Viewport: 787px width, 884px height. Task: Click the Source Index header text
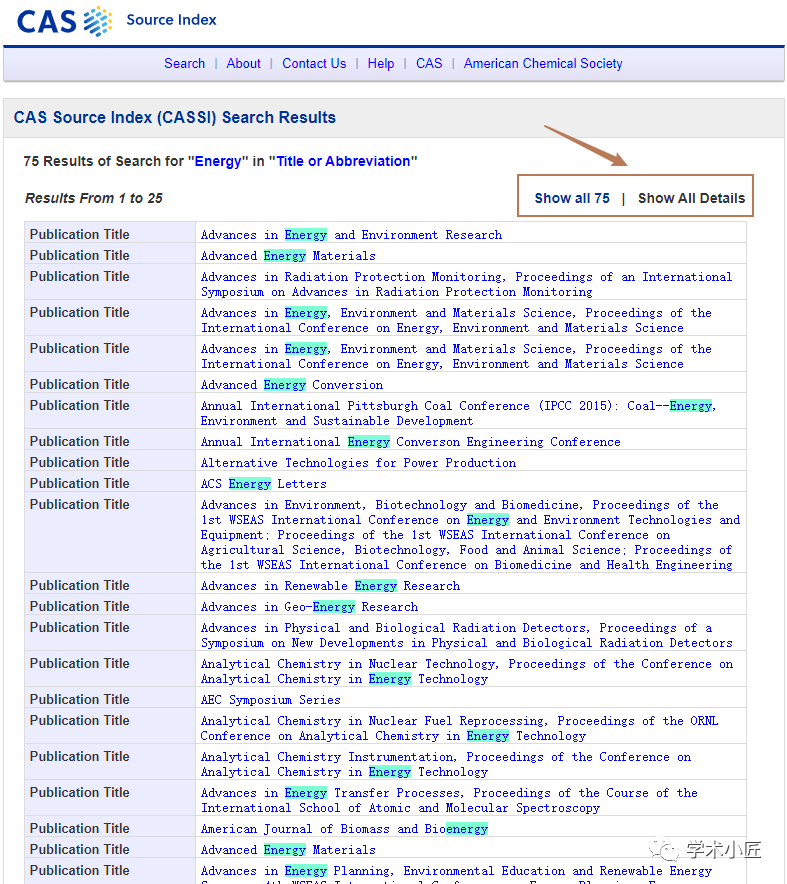[x=171, y=20]
